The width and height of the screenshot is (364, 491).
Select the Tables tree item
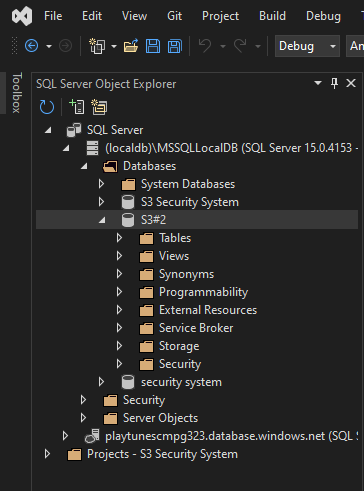pos(175,238)
